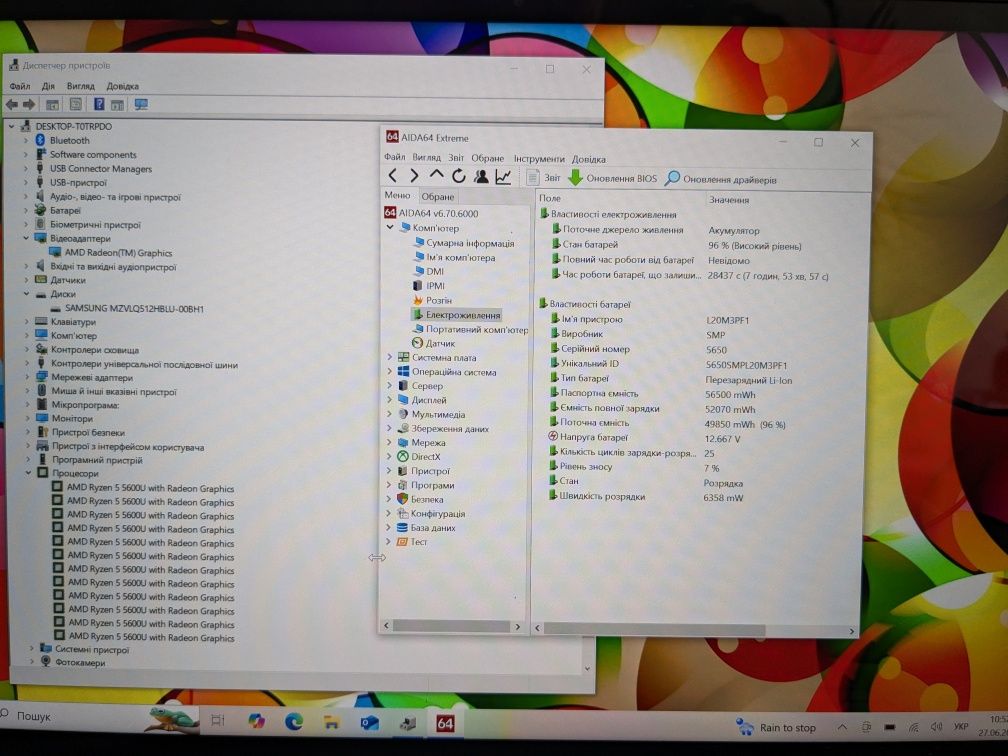Expand Мультимедіа node in AIDA64
The height and width of the screenshot is (756, 1008).
389,413
